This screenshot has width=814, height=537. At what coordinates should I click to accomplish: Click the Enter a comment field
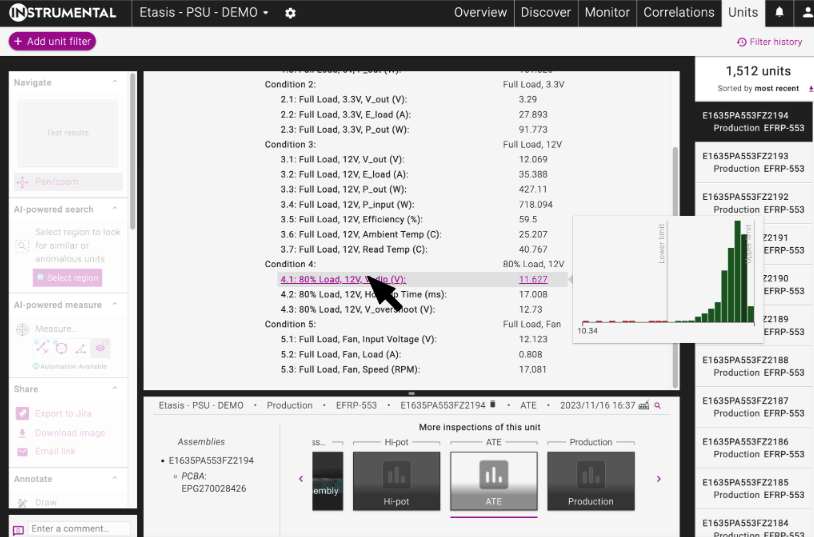[79, 529]
